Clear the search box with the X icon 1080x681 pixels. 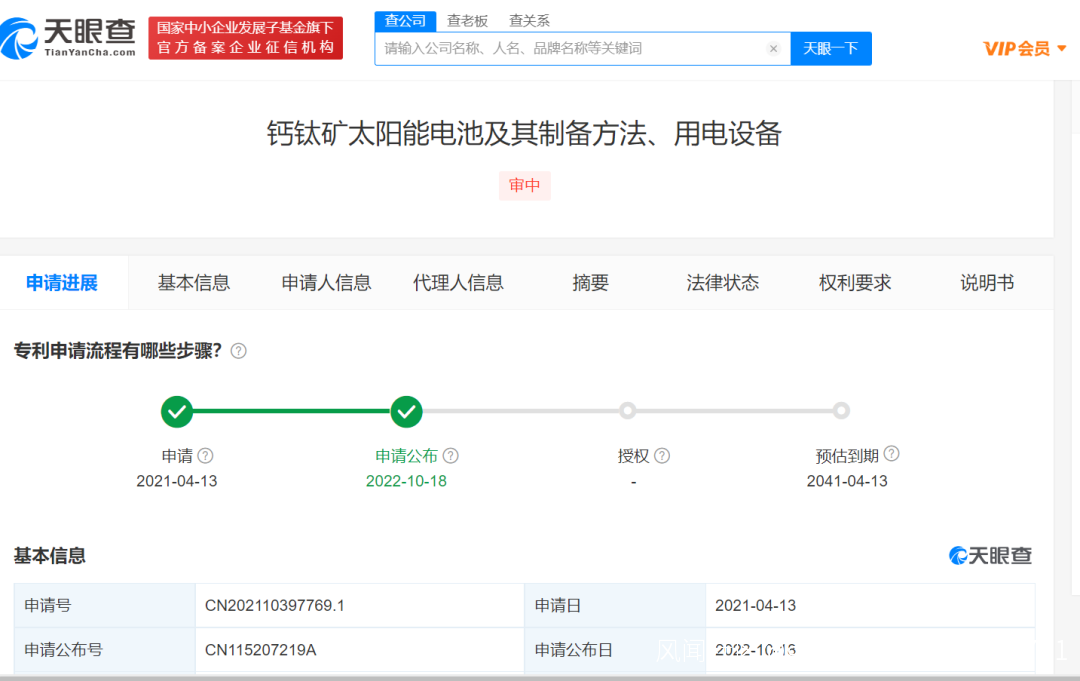(x=773, y=48)
